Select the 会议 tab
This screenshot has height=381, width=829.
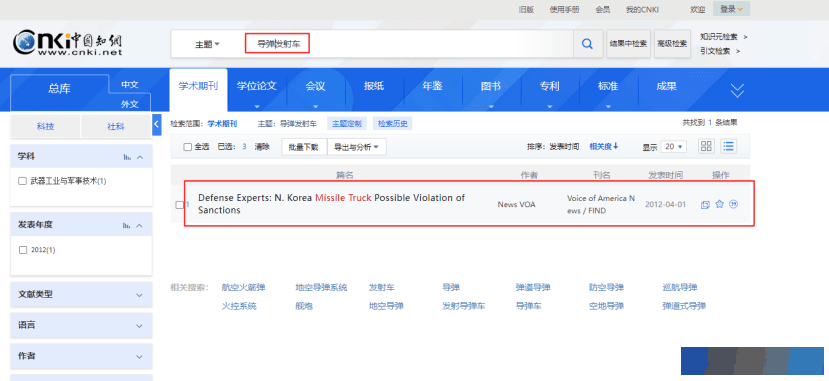click(x=315, y=86)
